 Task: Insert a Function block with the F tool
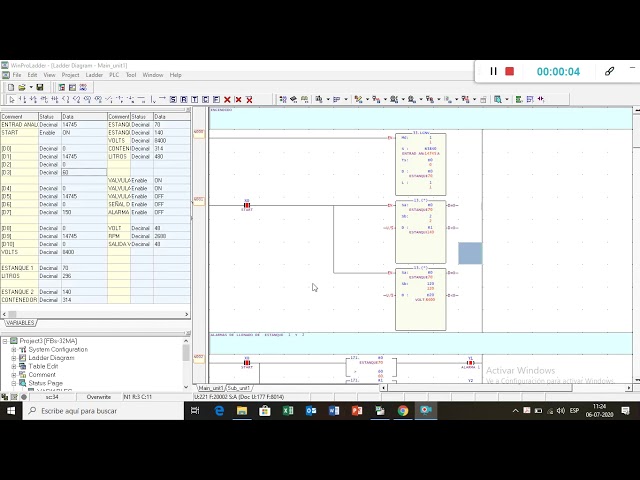pos(216,99)
